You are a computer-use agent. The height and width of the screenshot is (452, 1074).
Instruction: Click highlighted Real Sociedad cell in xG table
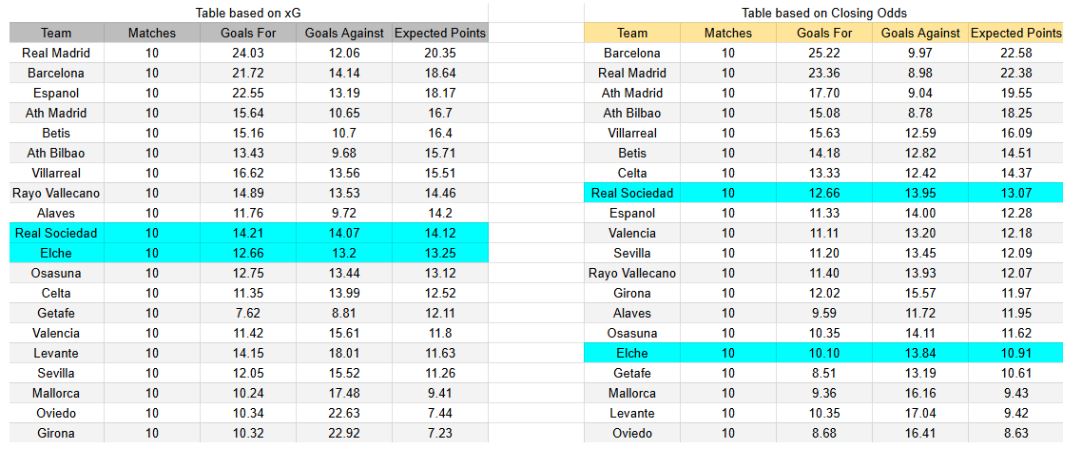point(55,233)
